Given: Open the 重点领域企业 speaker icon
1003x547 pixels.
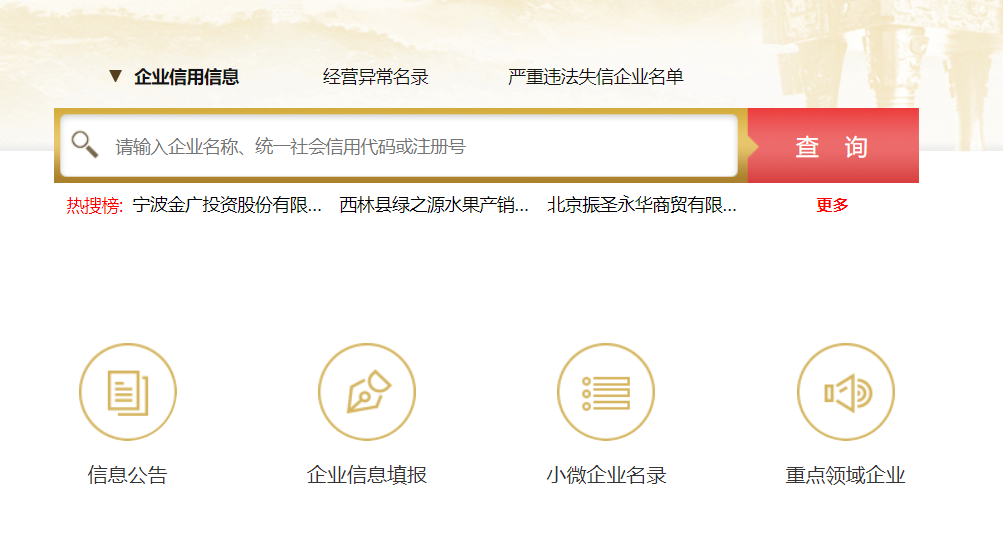Looking at the screenshot, I should 846,392.
